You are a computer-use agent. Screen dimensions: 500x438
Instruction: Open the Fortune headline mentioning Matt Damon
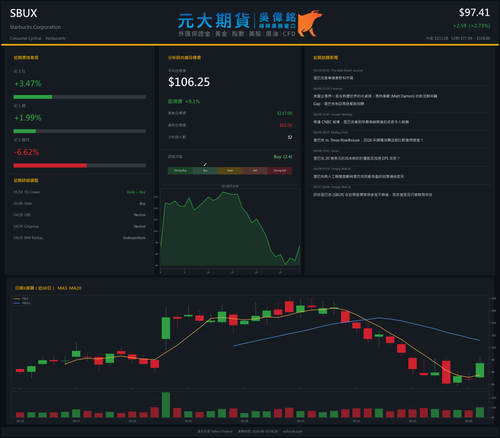point(375,100)
